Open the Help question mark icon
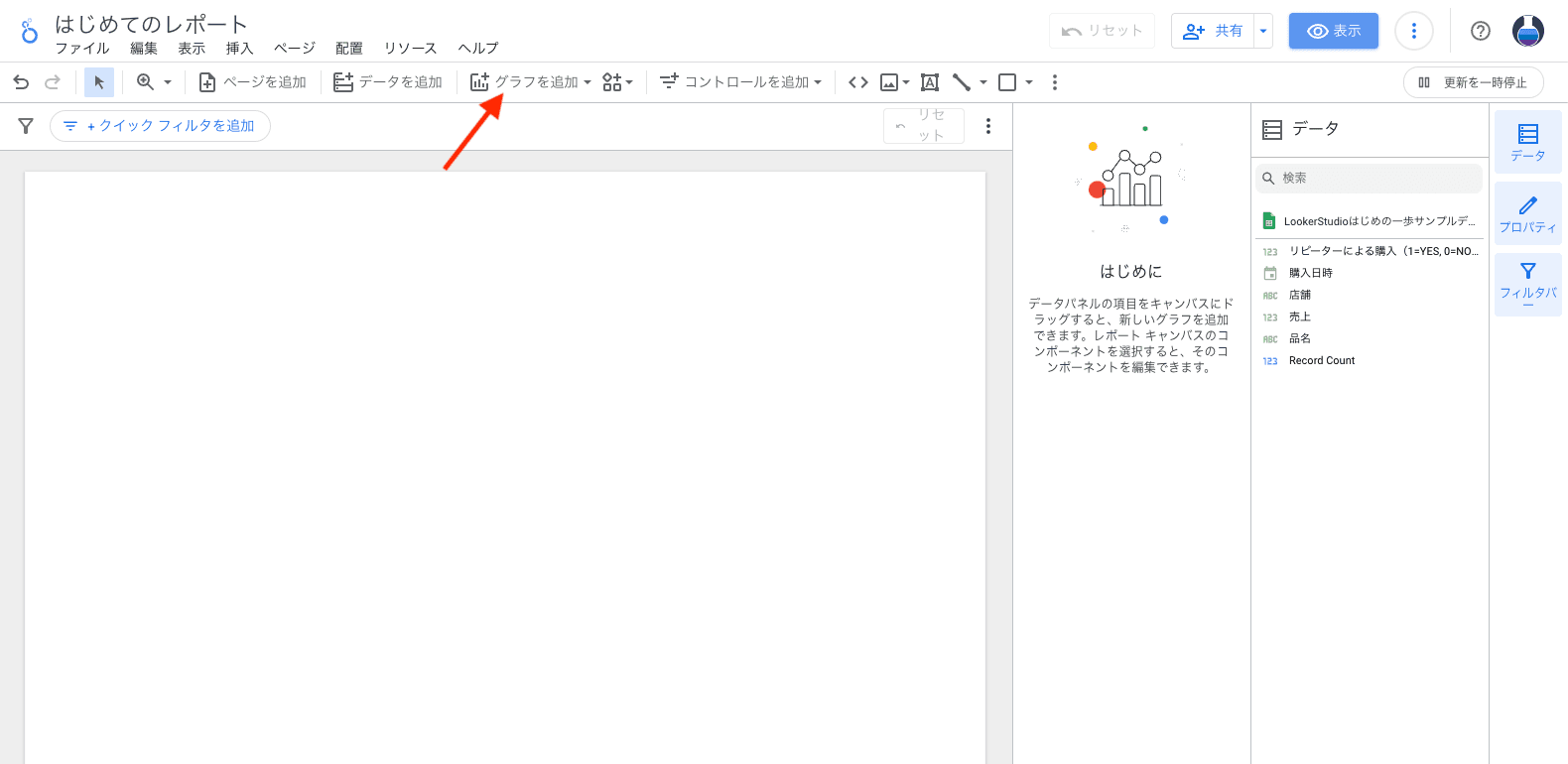Viewport: 1568px width, 764px height. tap(1480, 31)
